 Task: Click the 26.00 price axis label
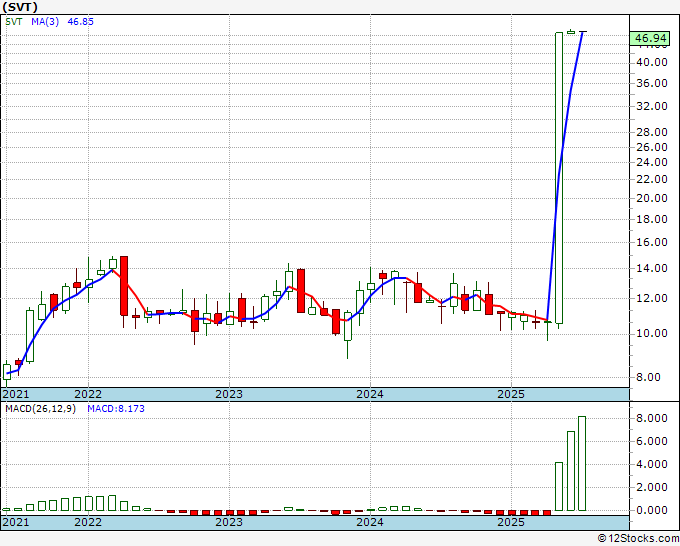652,147
